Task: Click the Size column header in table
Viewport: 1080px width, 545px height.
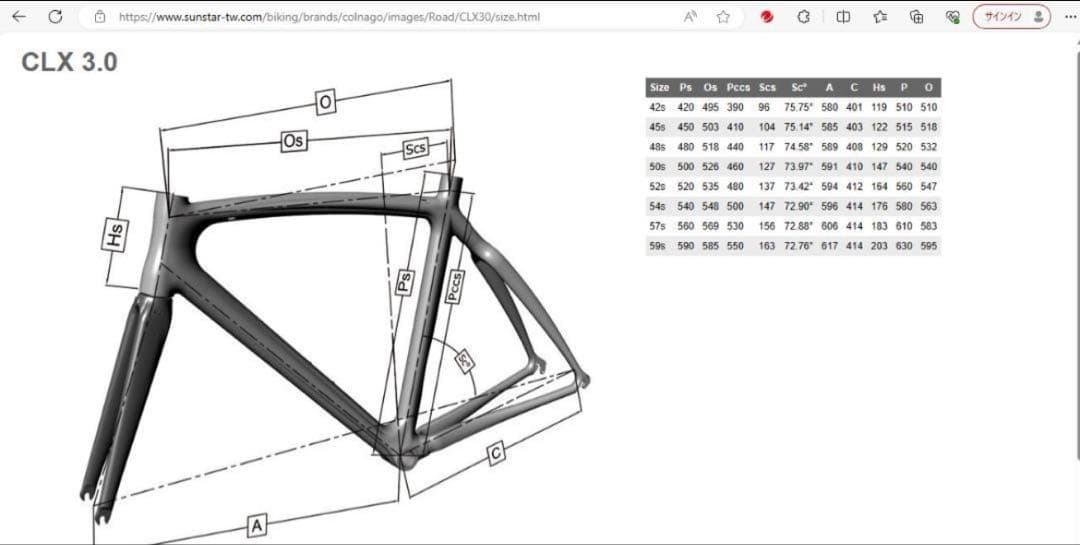Action: [x=659, y=88]
